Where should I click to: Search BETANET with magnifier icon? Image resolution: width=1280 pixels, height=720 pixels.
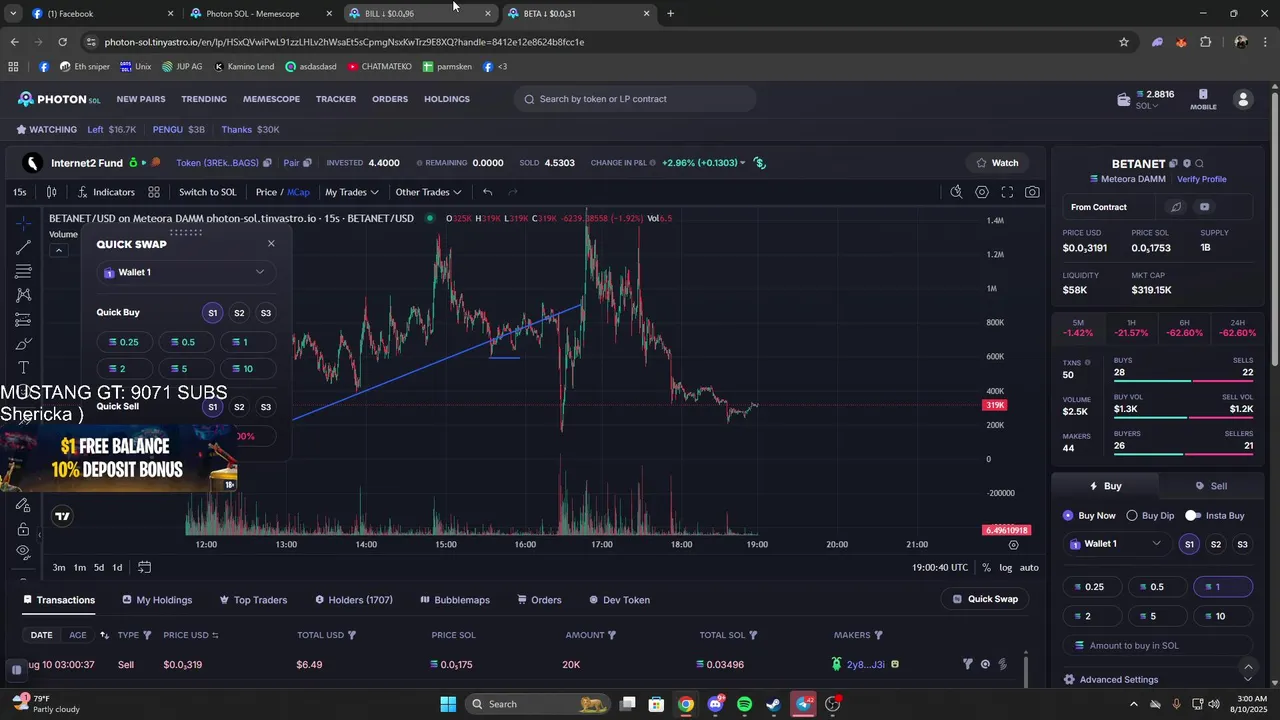click(1199, 163)
